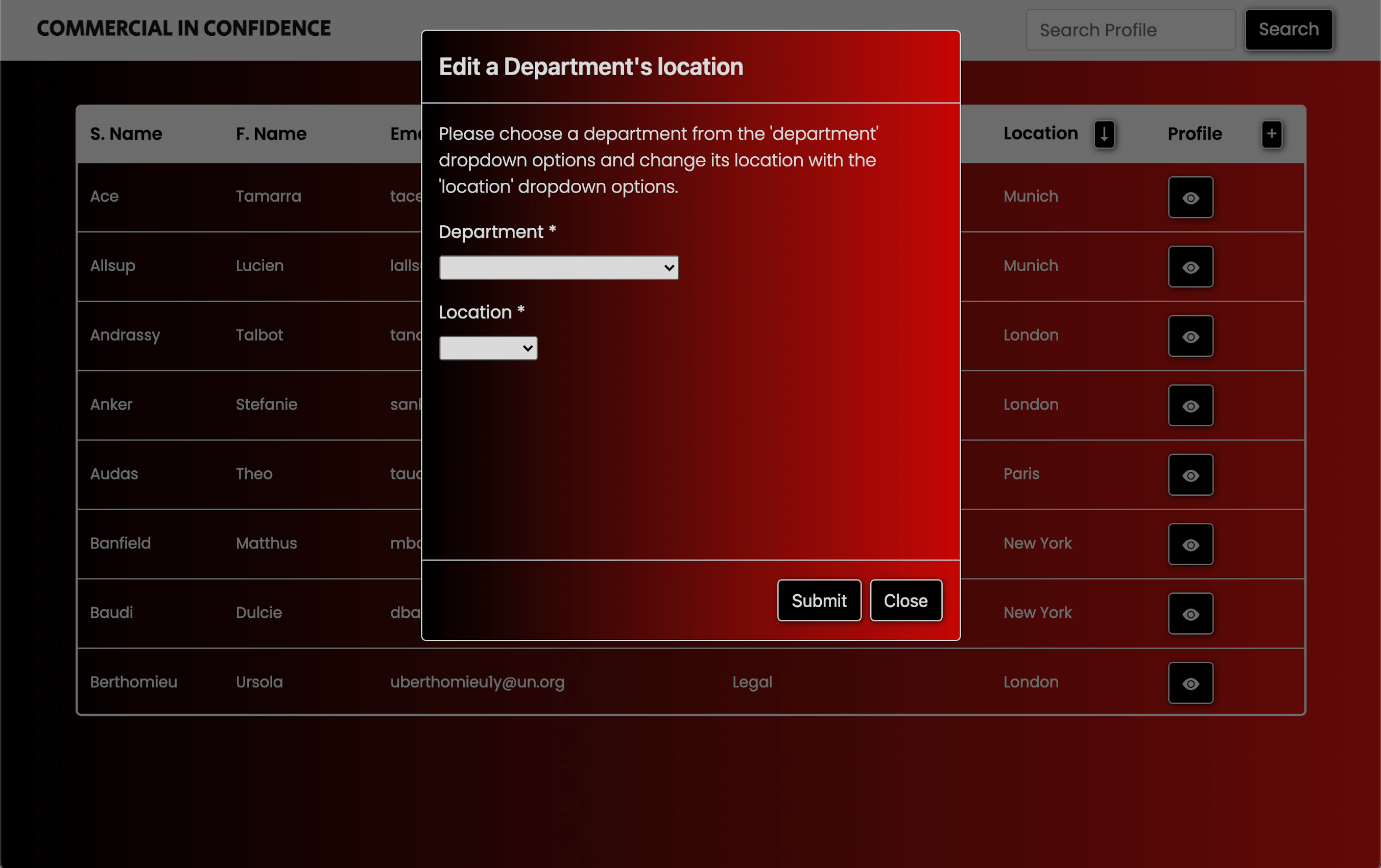Click first name Talbot
The width and height of the screenshot is (1381, 868).
pyautogui.click(x=259, y=335)
